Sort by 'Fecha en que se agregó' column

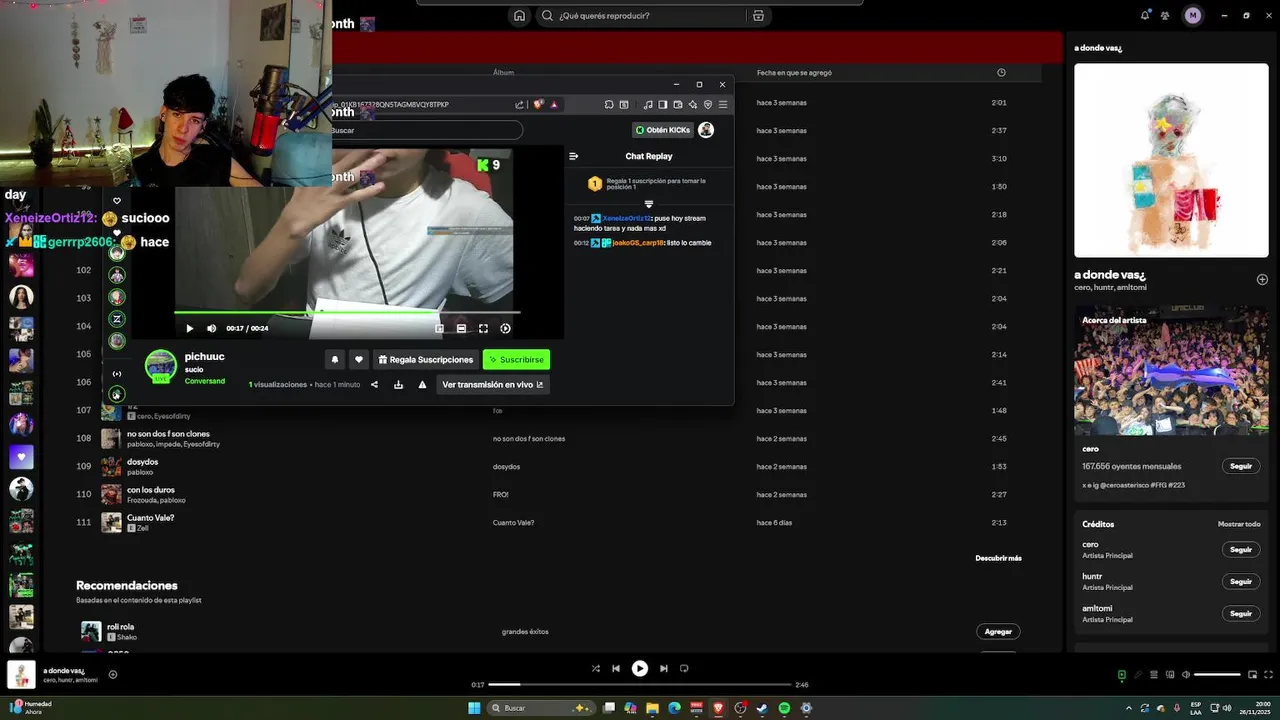794,72
